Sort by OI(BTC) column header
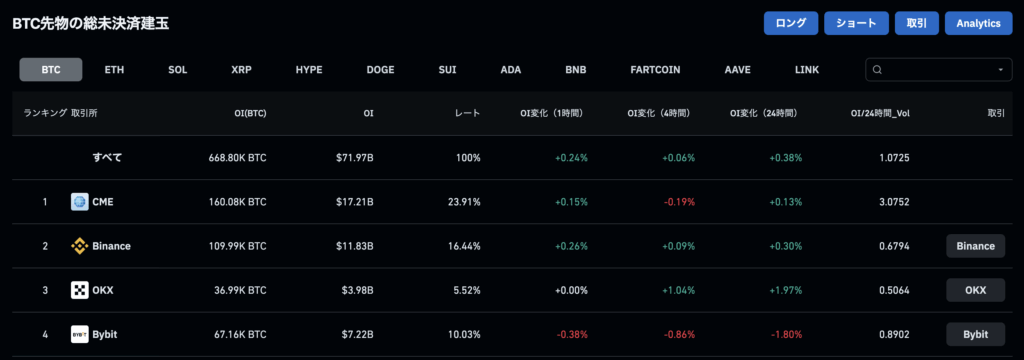This screenshot has width=1024, height=360. coord(250,113)
